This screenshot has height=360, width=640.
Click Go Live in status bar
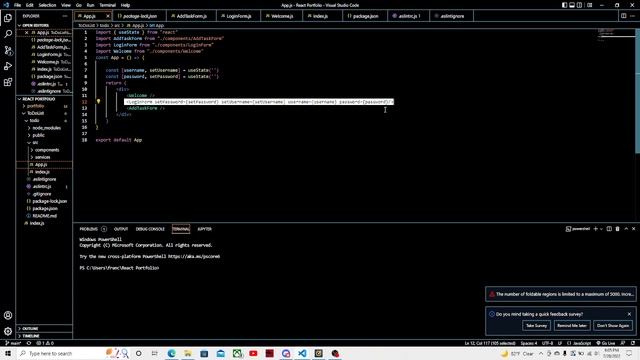coord(606,343)
